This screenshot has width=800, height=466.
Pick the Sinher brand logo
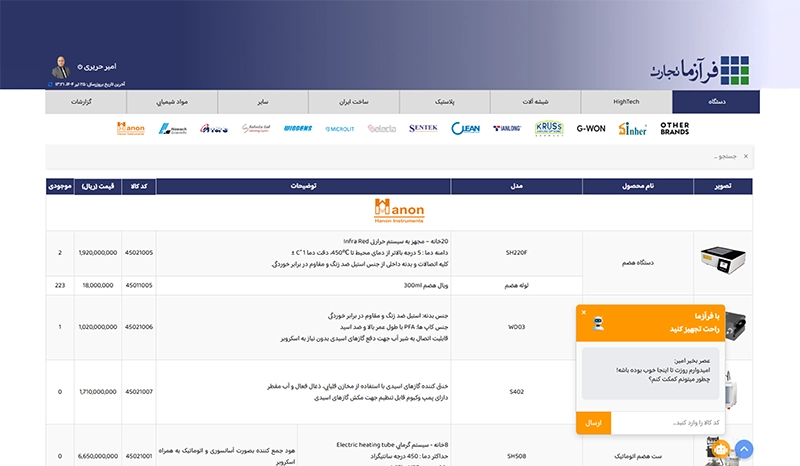(x=633, y=129)
